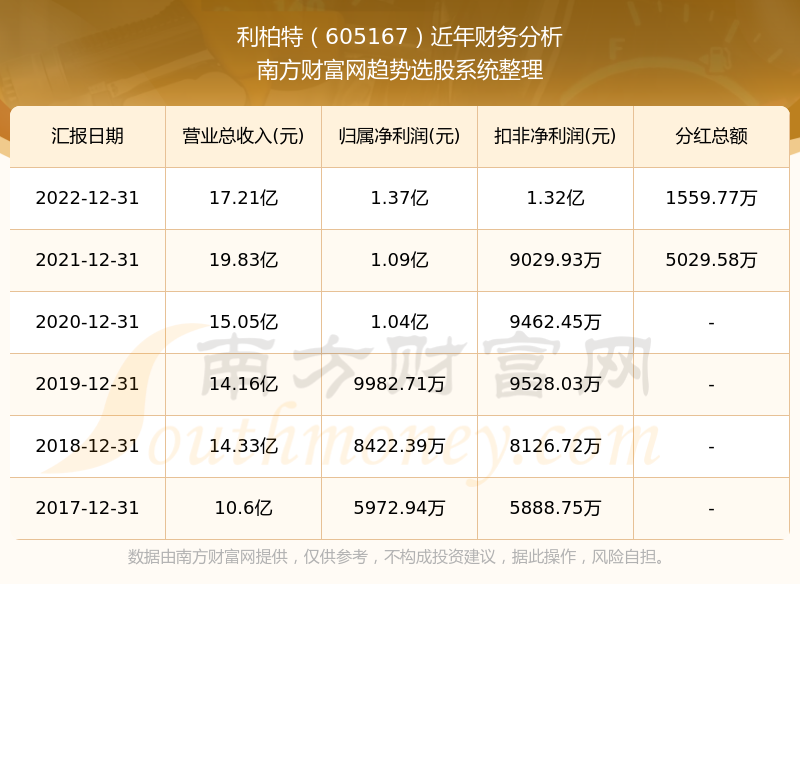
Task: Select adjusted profit value 1.32亿
Action: pos(555,198)
